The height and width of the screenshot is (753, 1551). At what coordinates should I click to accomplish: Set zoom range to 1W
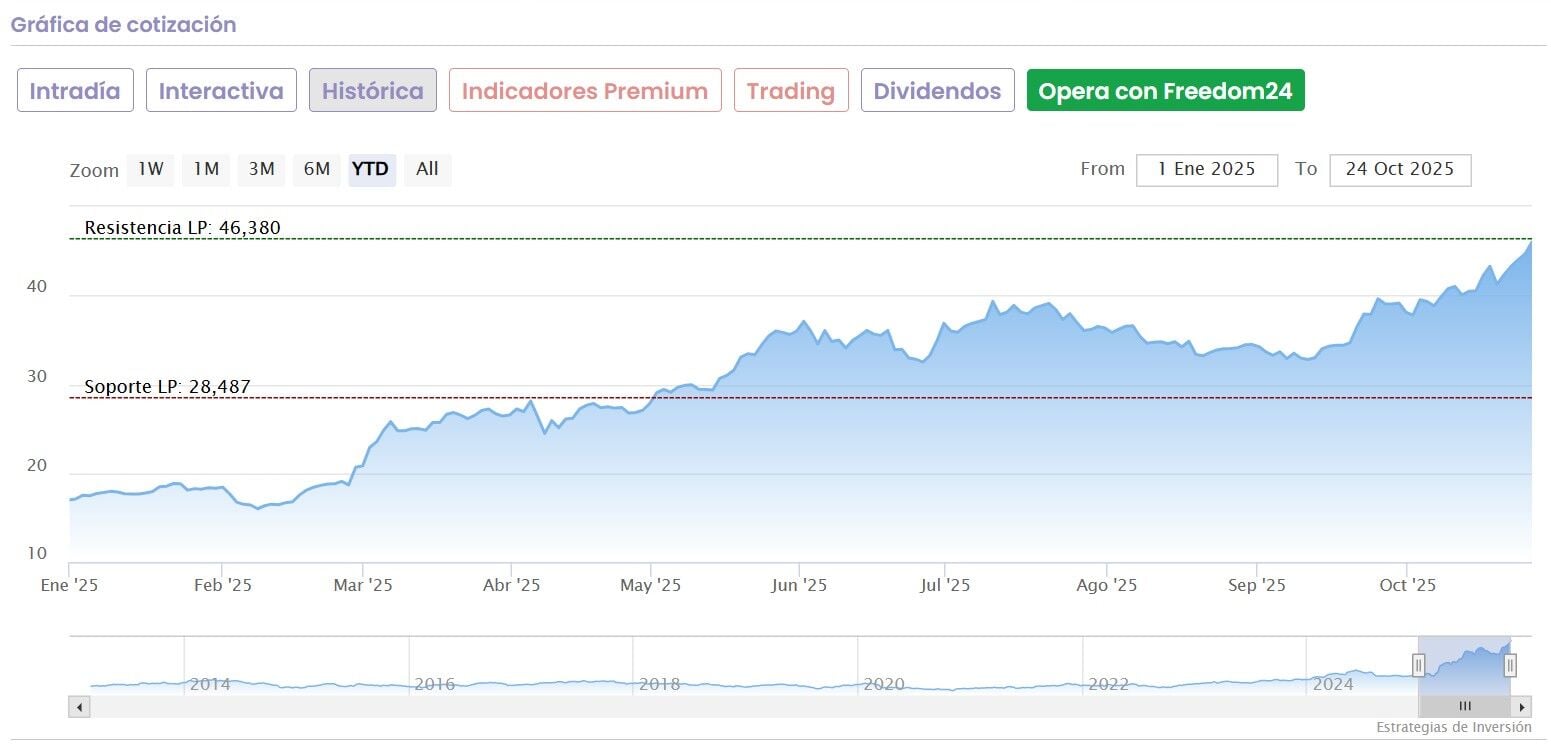[150, 170]
